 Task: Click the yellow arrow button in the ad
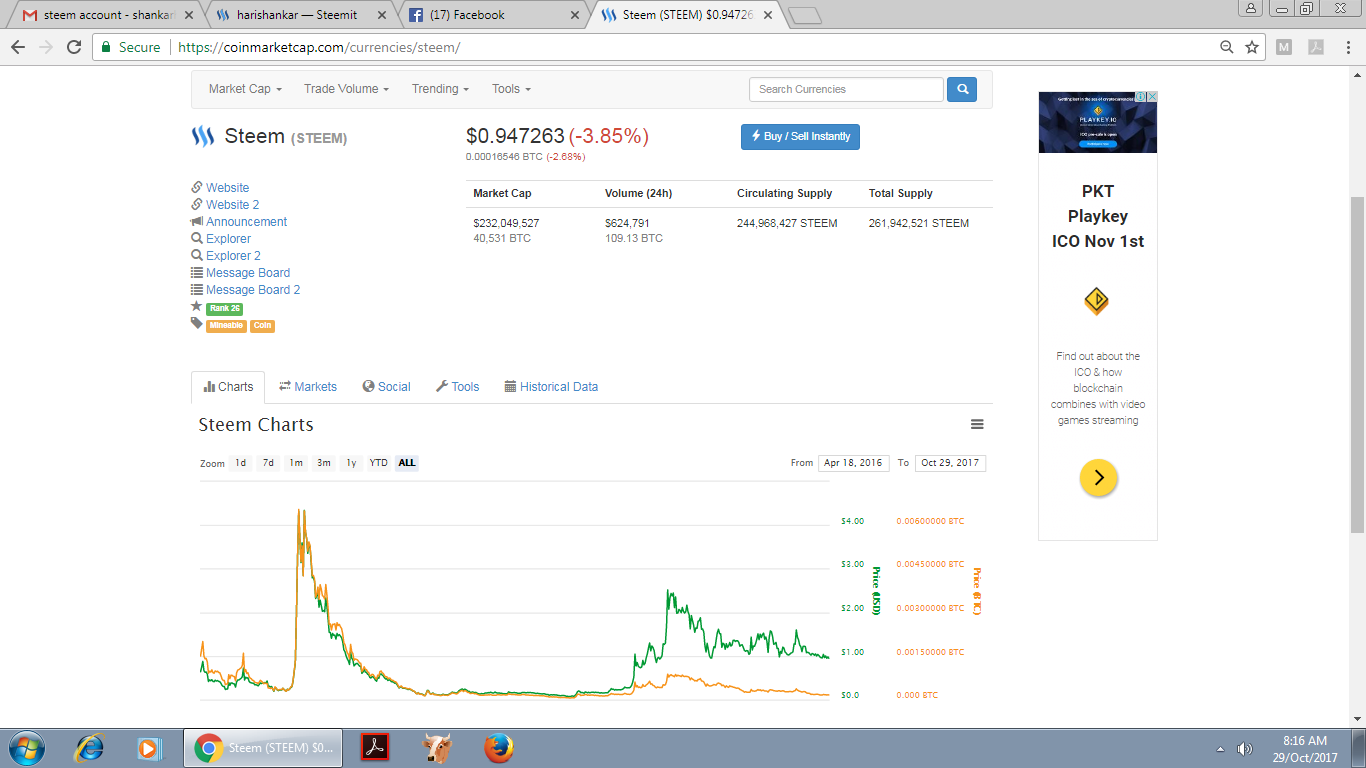(1098, 478)
